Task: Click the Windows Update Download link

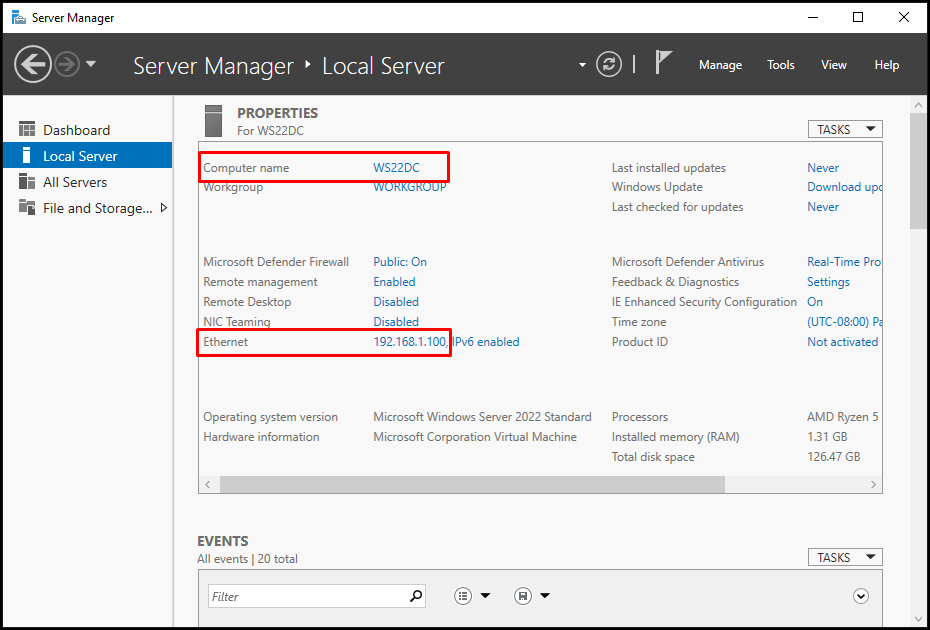Action: 845,187
